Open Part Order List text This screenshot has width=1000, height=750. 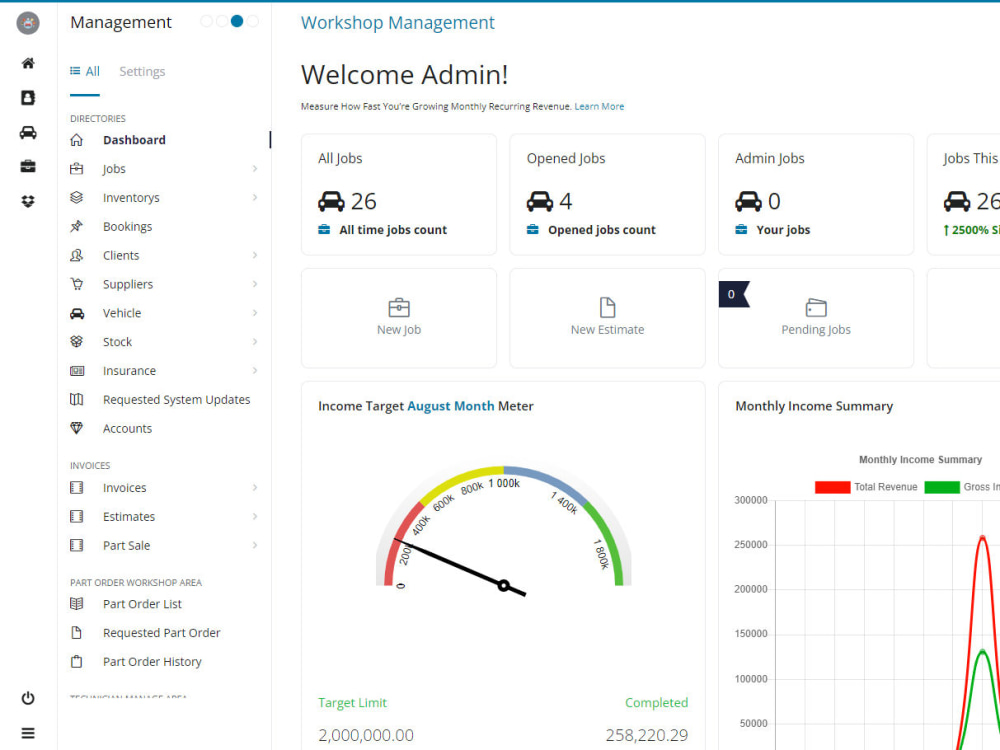click(142, 604)
